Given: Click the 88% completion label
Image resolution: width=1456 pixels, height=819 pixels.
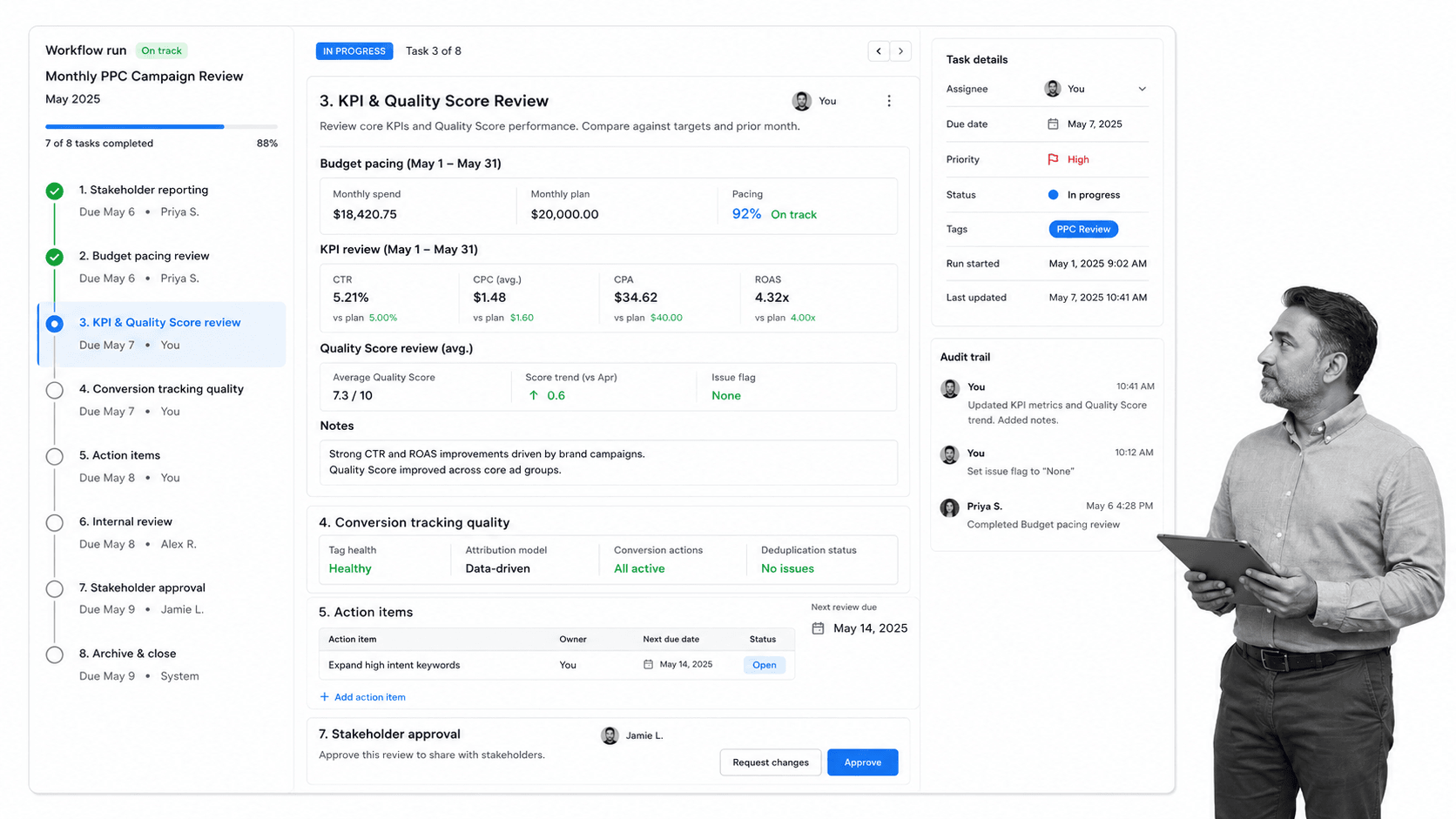Looking at the screenshot, I should click(x=267, y=144).
